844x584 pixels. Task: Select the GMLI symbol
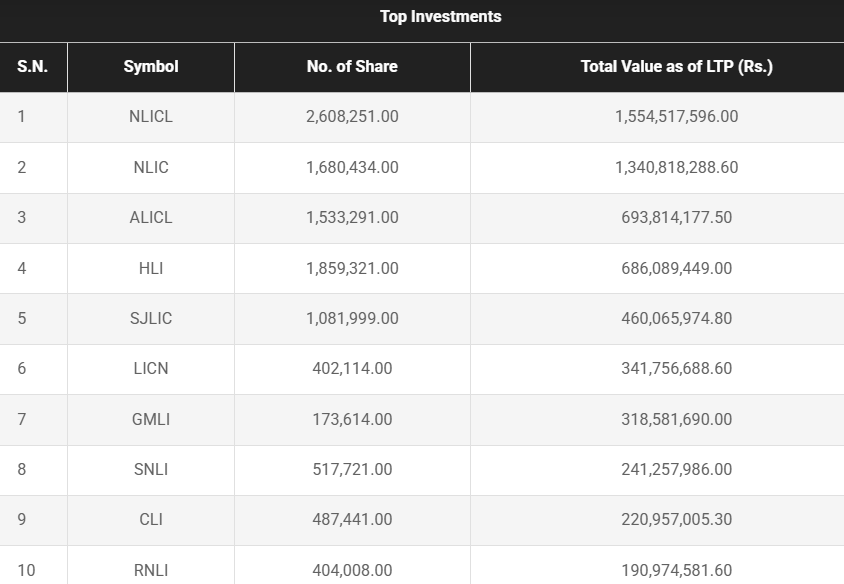coord(151,419)
